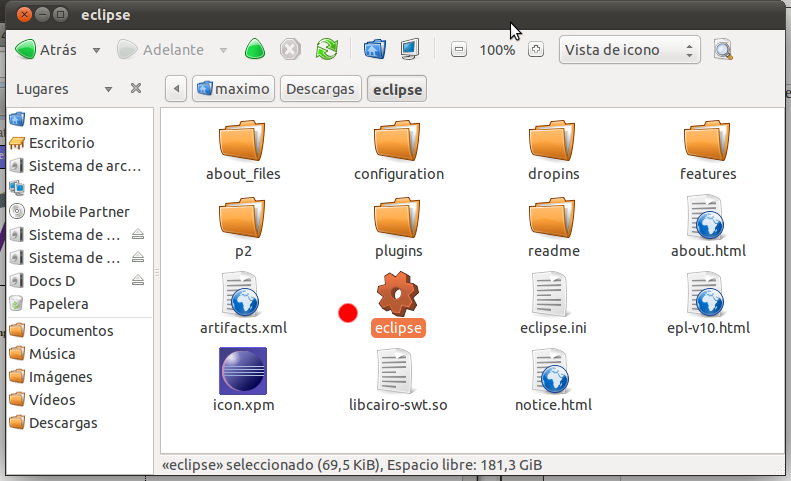Eject the Docs D volume
This screenshot has width=791, height=481.
(138, 280)
